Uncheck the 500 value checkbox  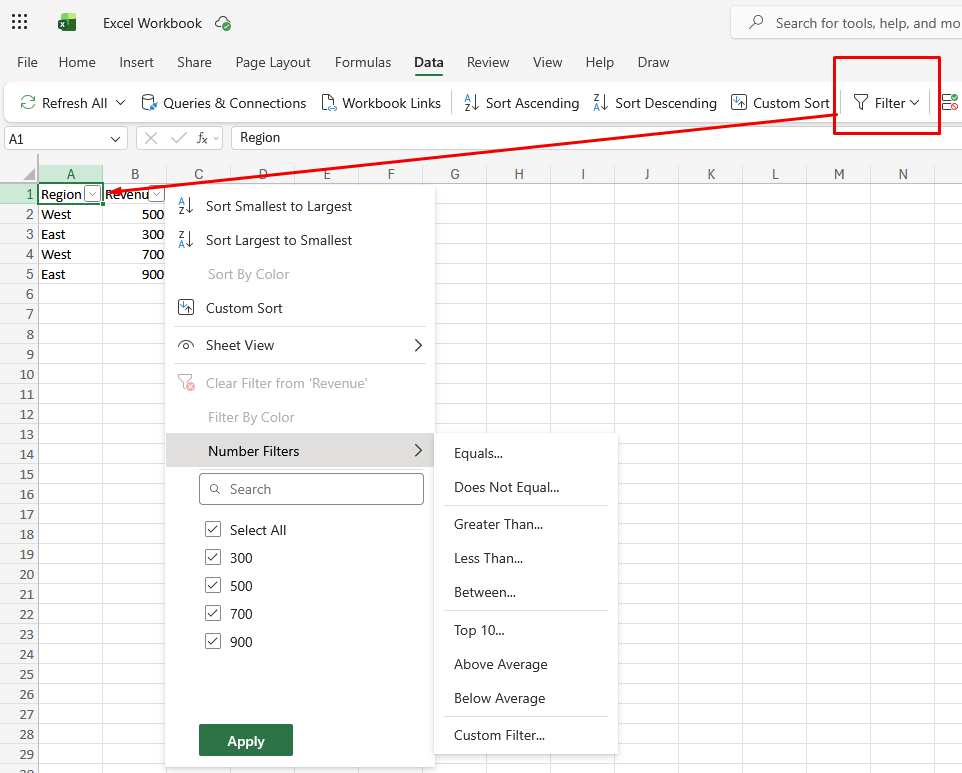[213, 586]
